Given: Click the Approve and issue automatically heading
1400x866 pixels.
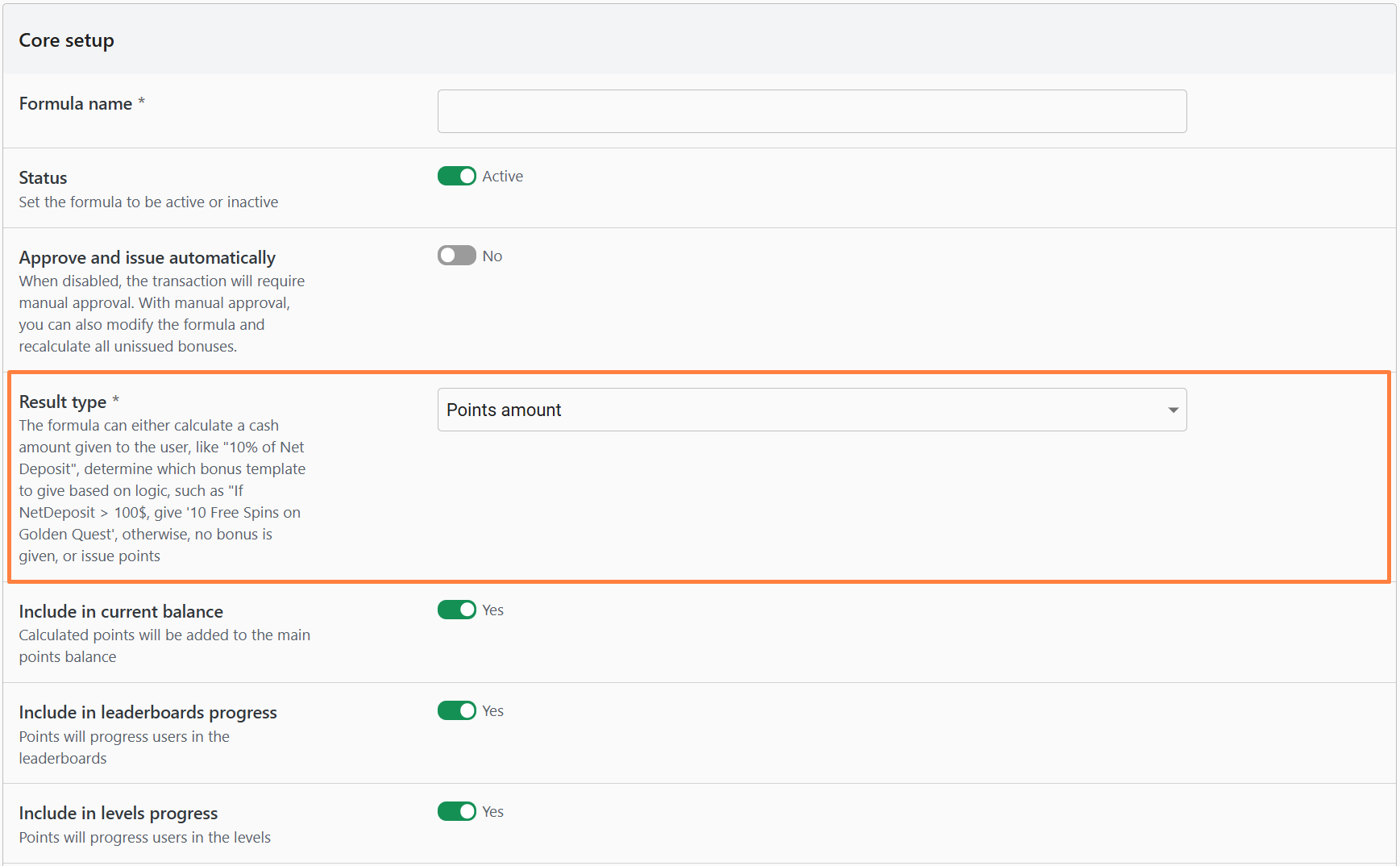Looking at the screenshot, I should [147, 257].
